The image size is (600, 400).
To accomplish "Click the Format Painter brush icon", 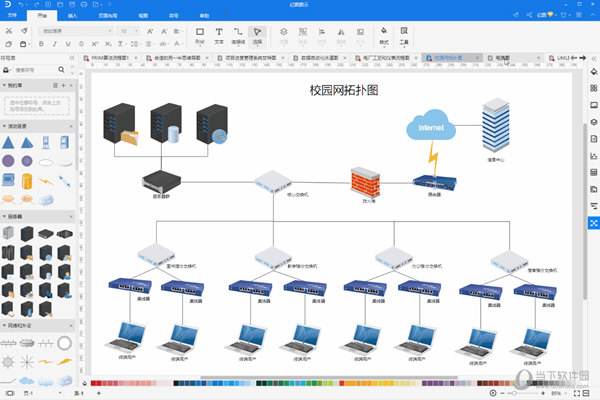I will click(24, 31).
